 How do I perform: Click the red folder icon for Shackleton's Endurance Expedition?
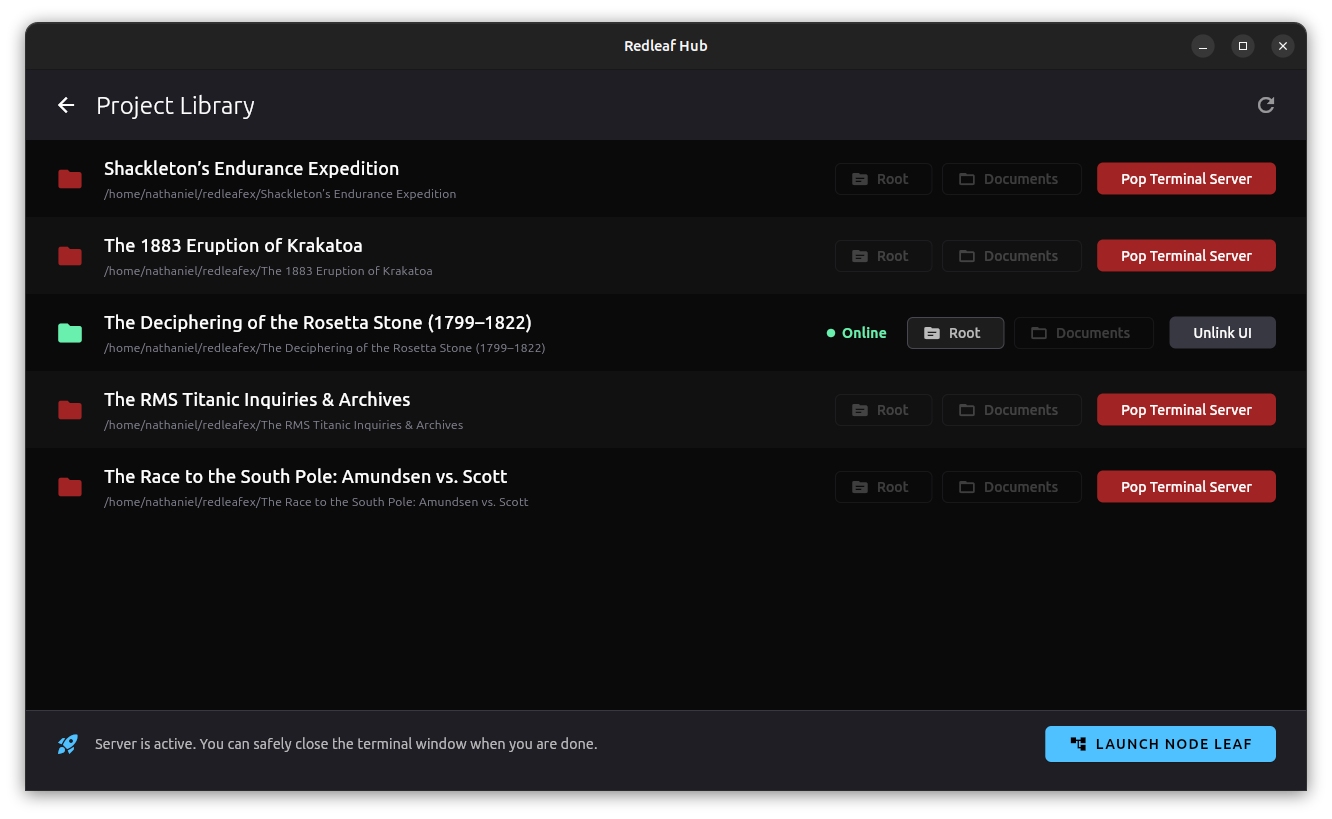[70, 179]
